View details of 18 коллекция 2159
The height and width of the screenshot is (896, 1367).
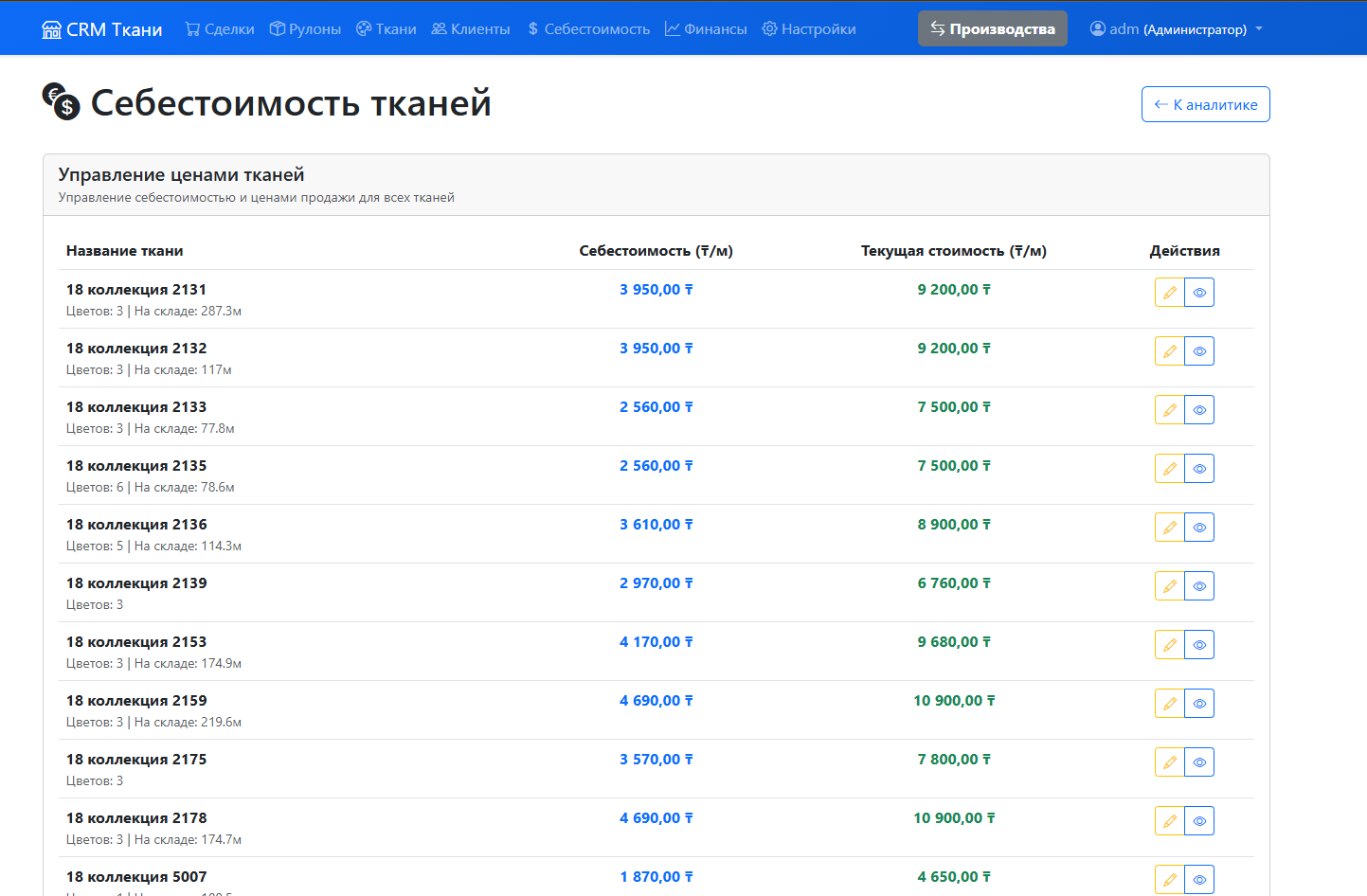click(1199, 704)
